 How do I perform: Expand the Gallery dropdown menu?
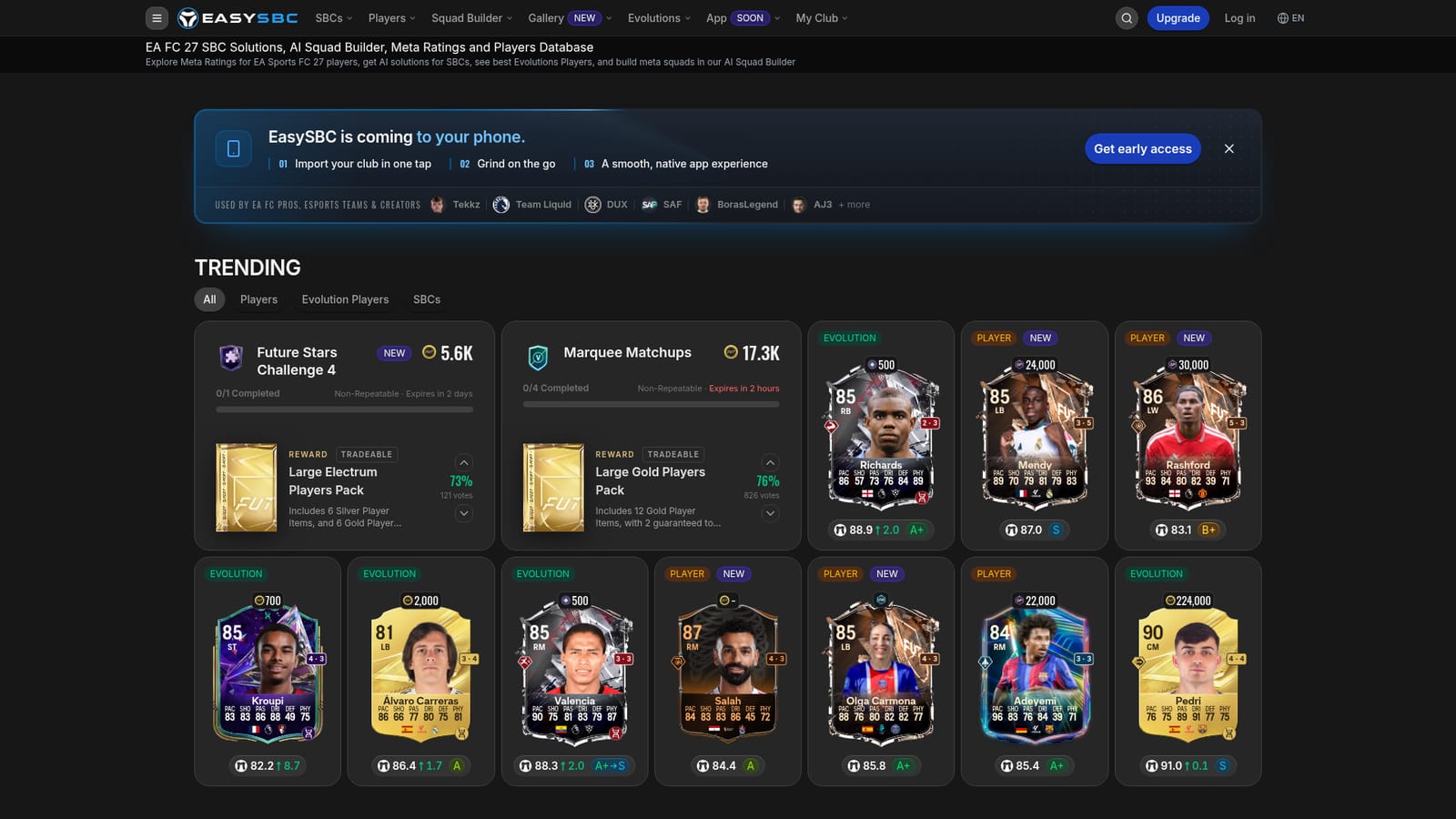pos(569,18)
